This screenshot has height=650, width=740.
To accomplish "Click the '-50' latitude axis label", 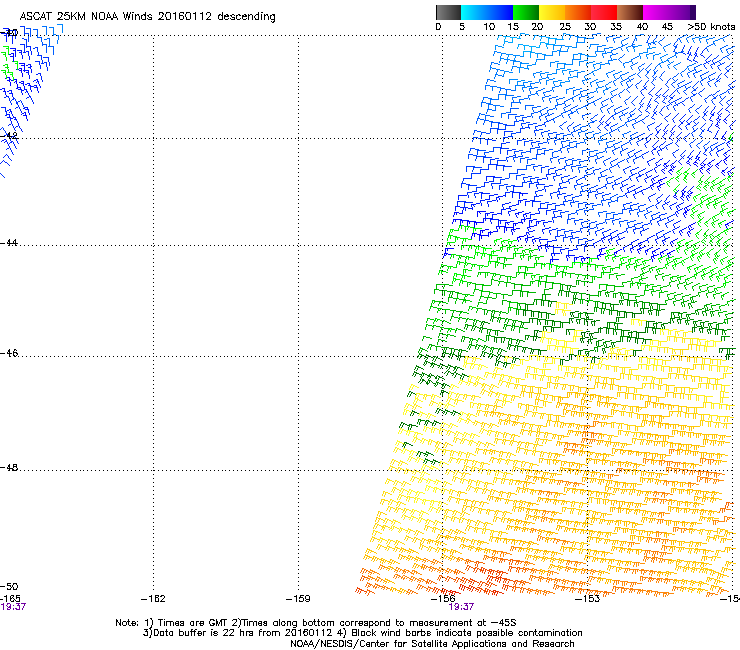I will point(9,586).
